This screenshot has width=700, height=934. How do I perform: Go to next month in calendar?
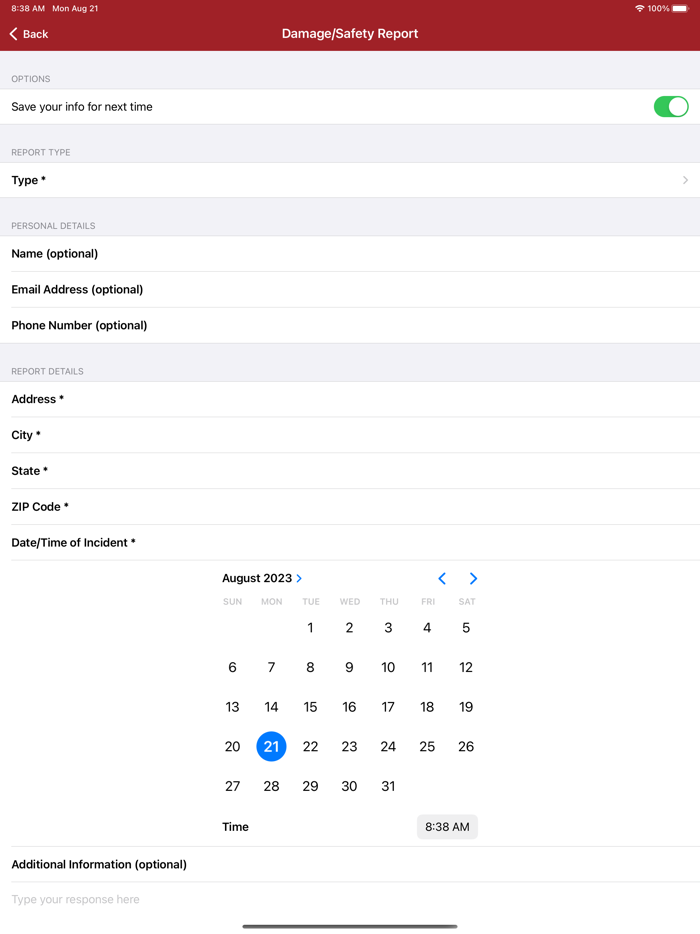point(473,578)
